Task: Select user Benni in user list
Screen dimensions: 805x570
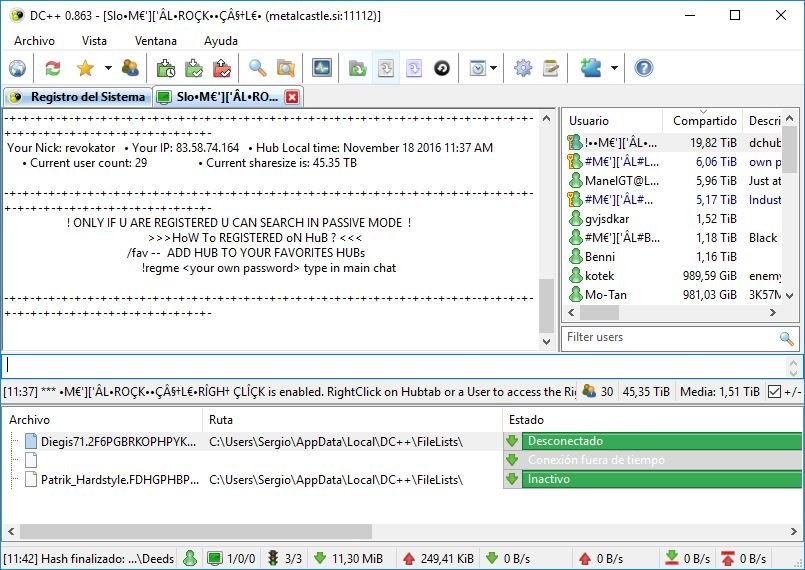Action: pyautogui.click(x=674, y=257)
